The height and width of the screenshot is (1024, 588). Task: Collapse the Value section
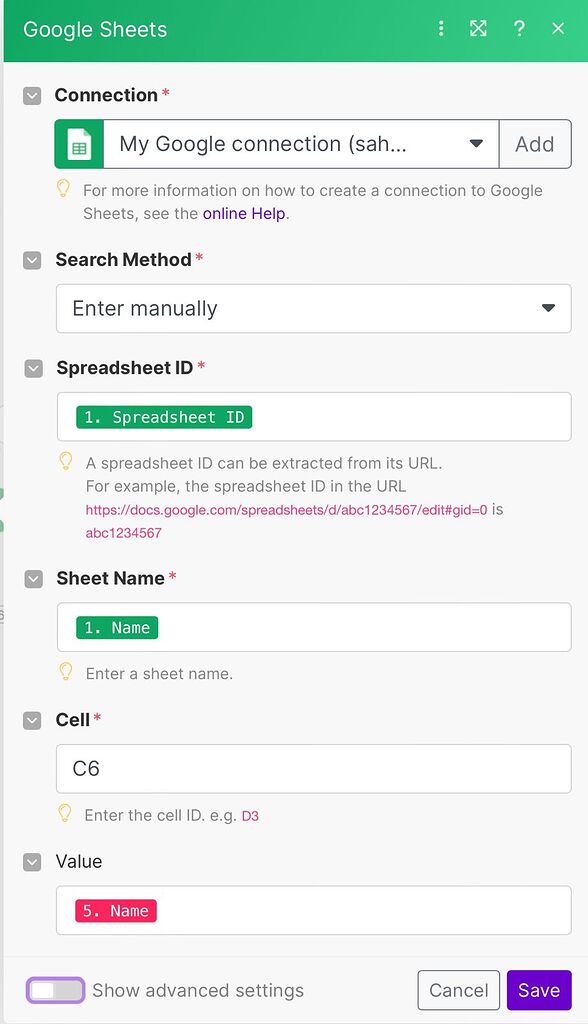[33, 861]
